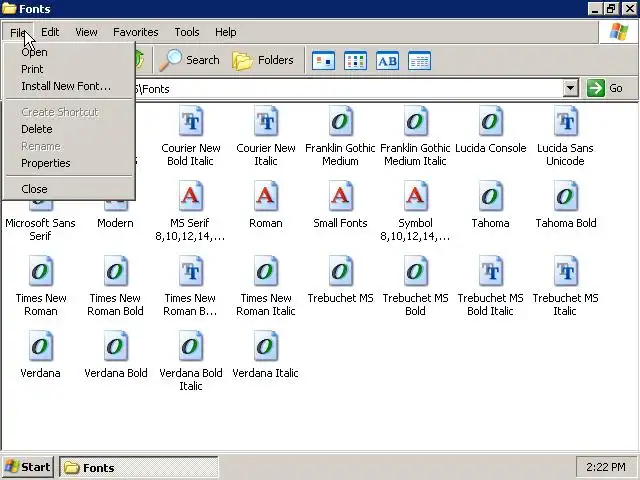
Task: Open the Courier New Bold Italic font icon
Action: coord(191,121)
